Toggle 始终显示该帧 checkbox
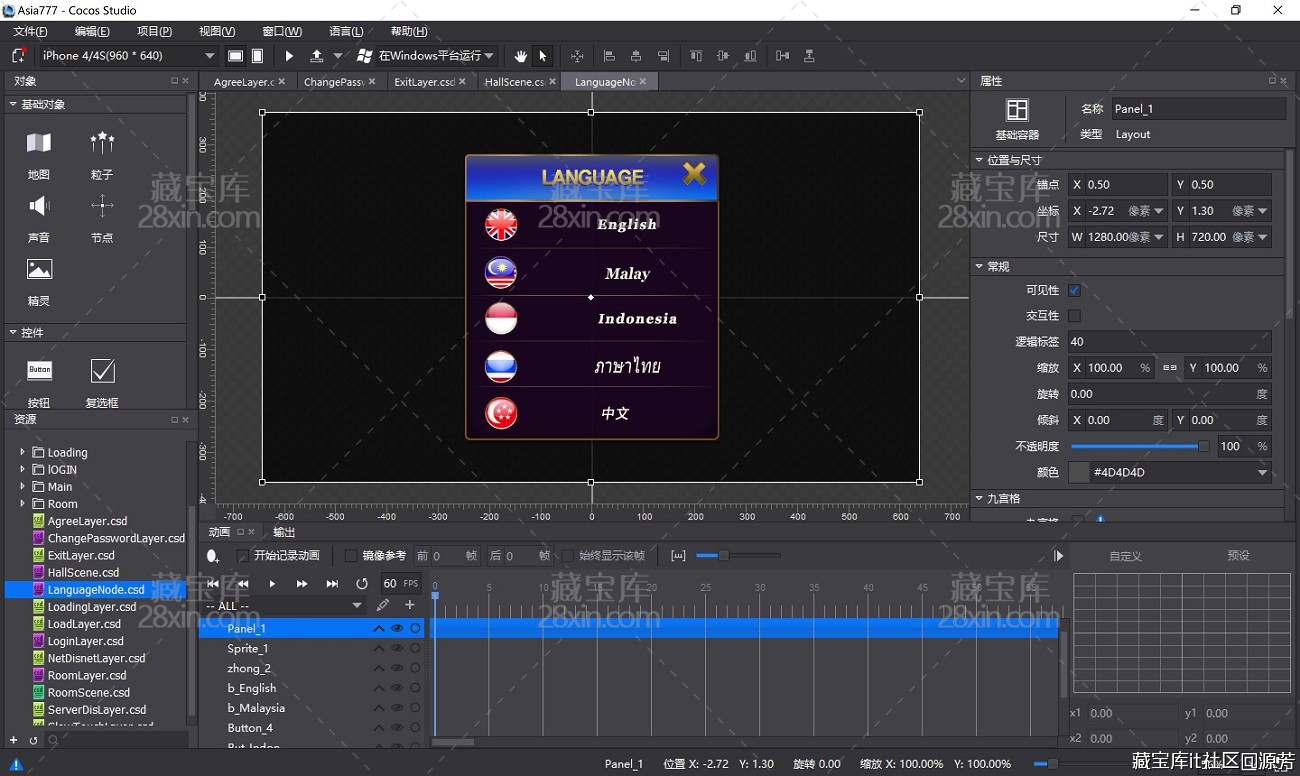Image resolution: width=1300 pixels, height=776 pixels. tap(568, 555)
